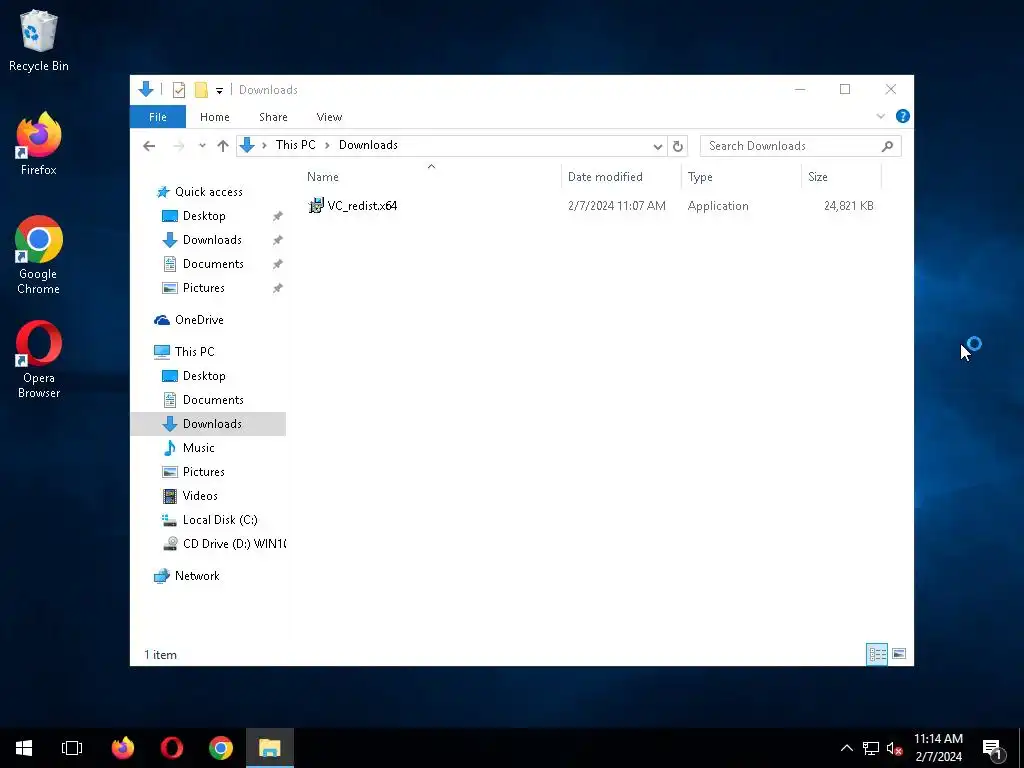Open Explorer Help icon
The width and height of the screenshot is (1024, 768).
903,116
